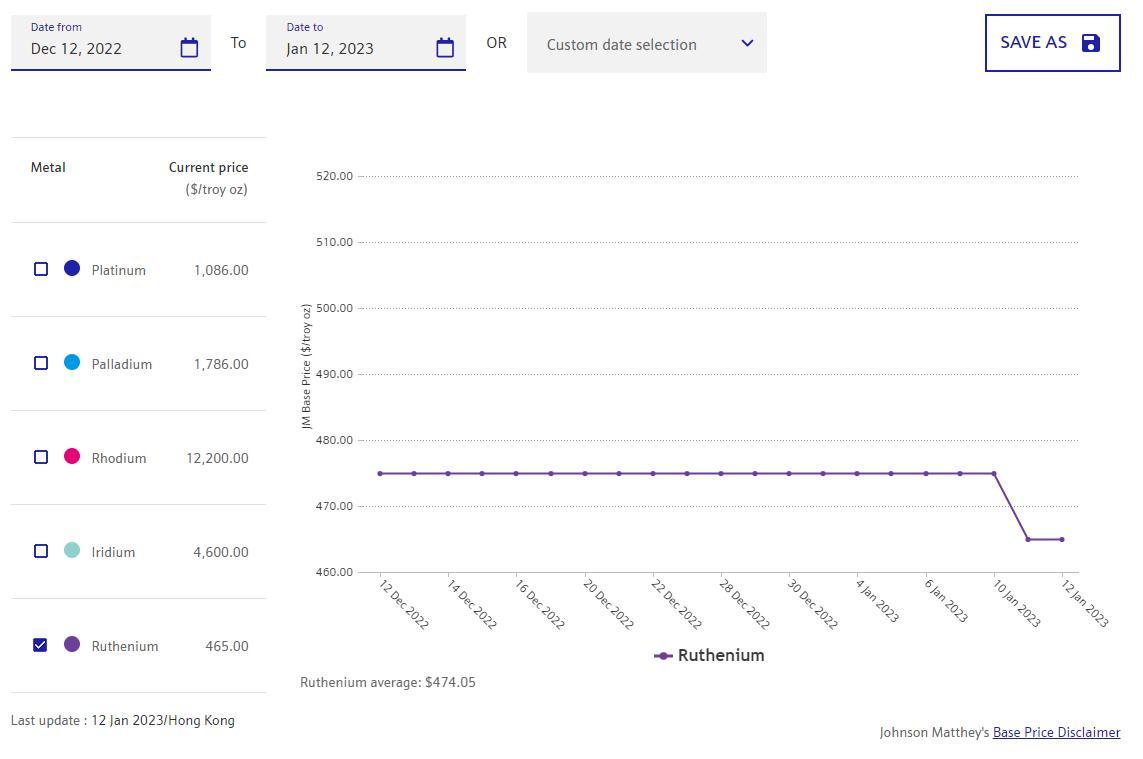Click the Palladium light blue color dot
Screen dimensions: 1143x759
coord(72,362)
